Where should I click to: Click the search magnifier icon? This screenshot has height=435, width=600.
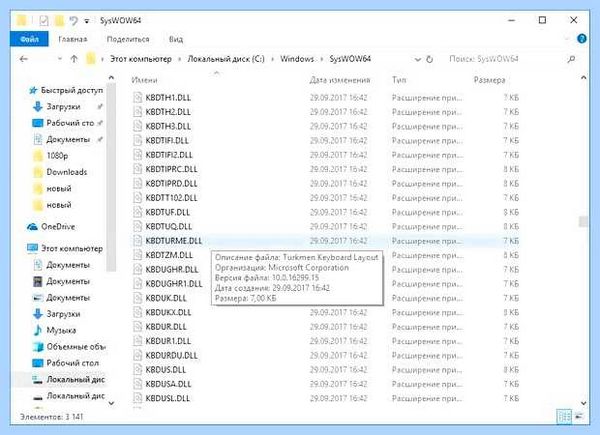coord(571,59)
